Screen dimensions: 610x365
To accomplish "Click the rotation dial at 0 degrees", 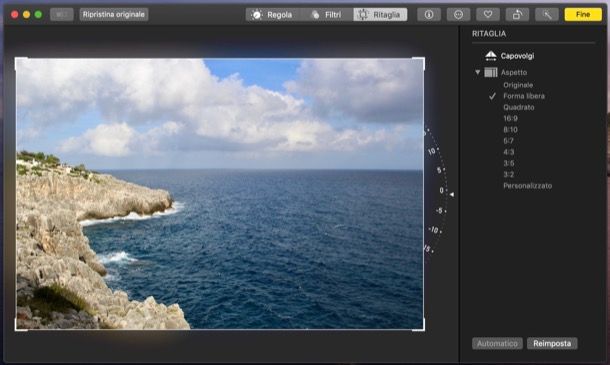I will pos(441,190).
